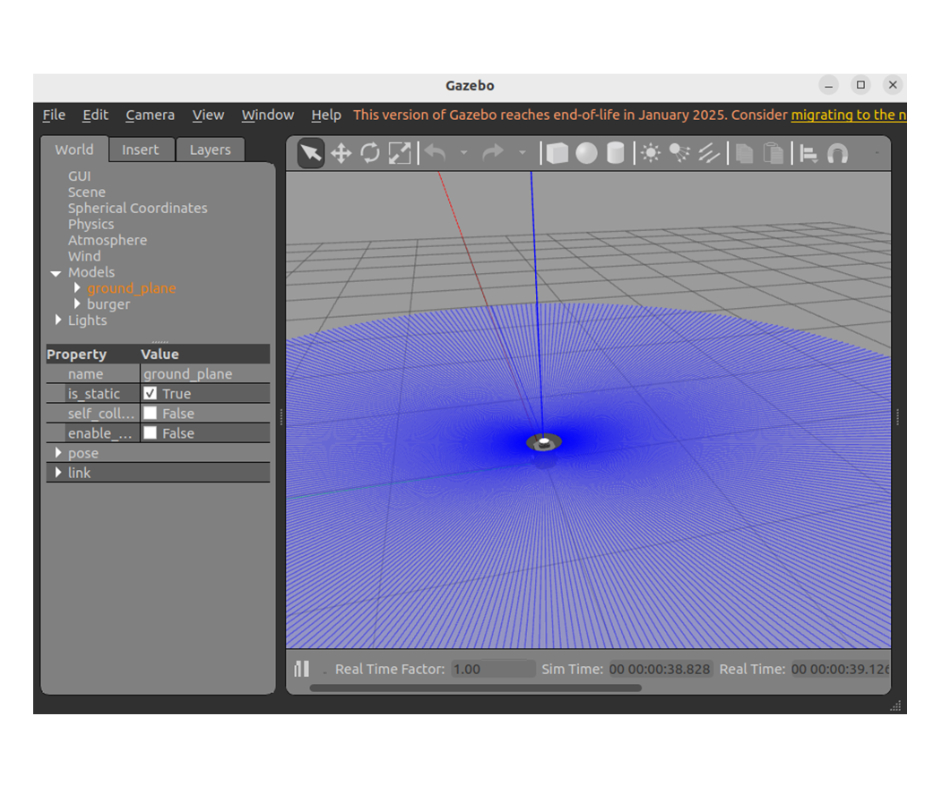
Task: Insert a sphere shape
Action: click(587, 153)
